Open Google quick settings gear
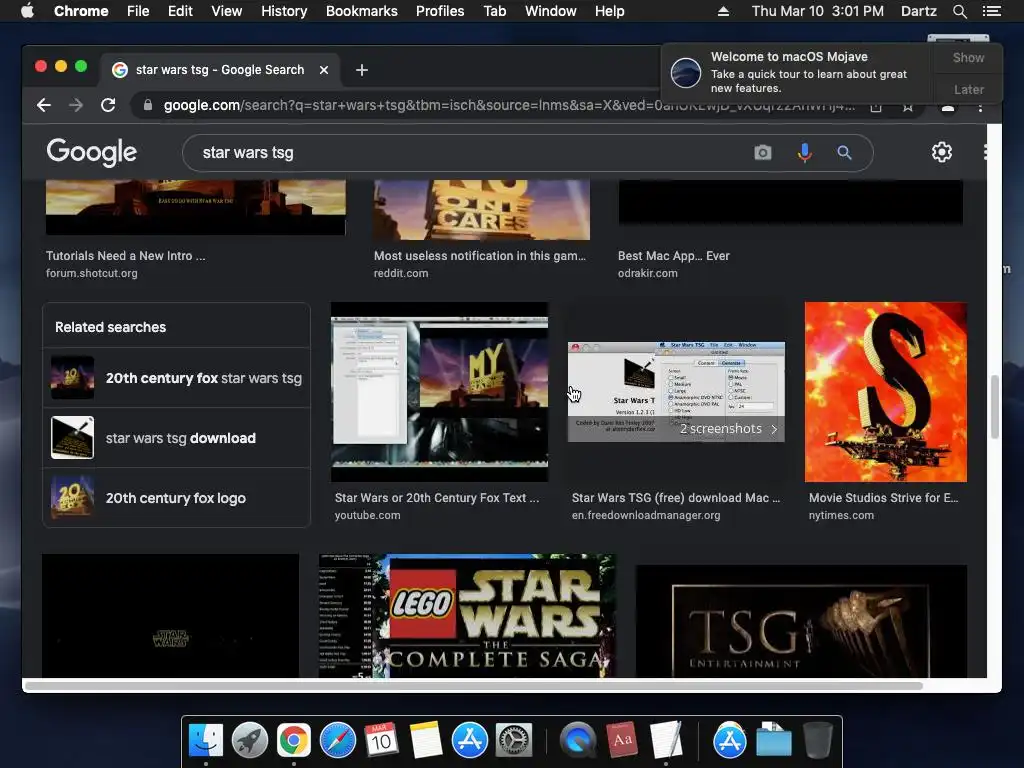The image size is (1024, 768). click(942, 152)
